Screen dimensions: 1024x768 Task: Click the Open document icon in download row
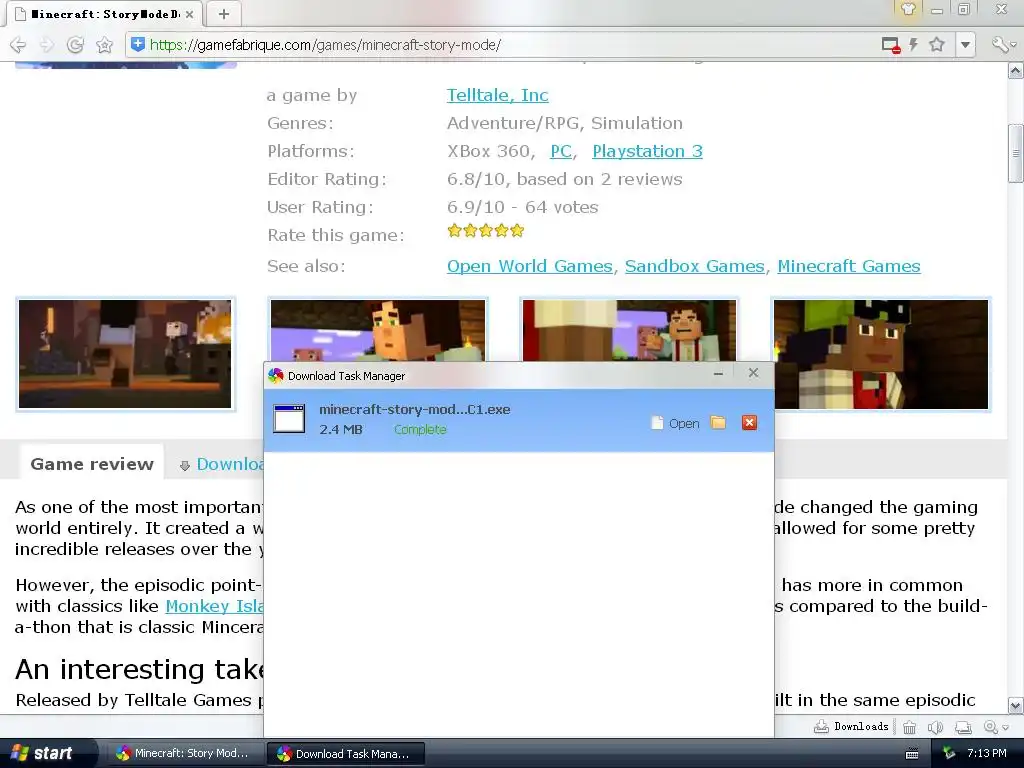[x=657, y=423]
